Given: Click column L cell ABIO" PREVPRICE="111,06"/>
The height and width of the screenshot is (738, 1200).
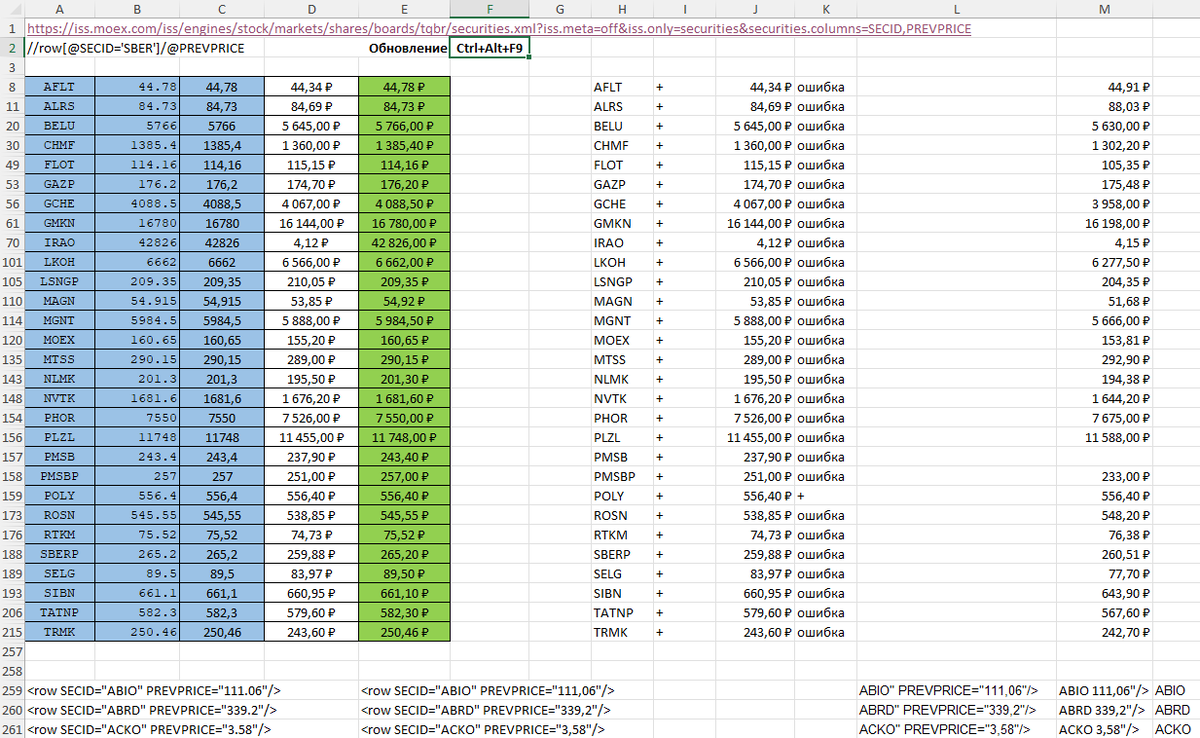Looking at the screenshot, I should pyautogui.click(x=949, y=691).
